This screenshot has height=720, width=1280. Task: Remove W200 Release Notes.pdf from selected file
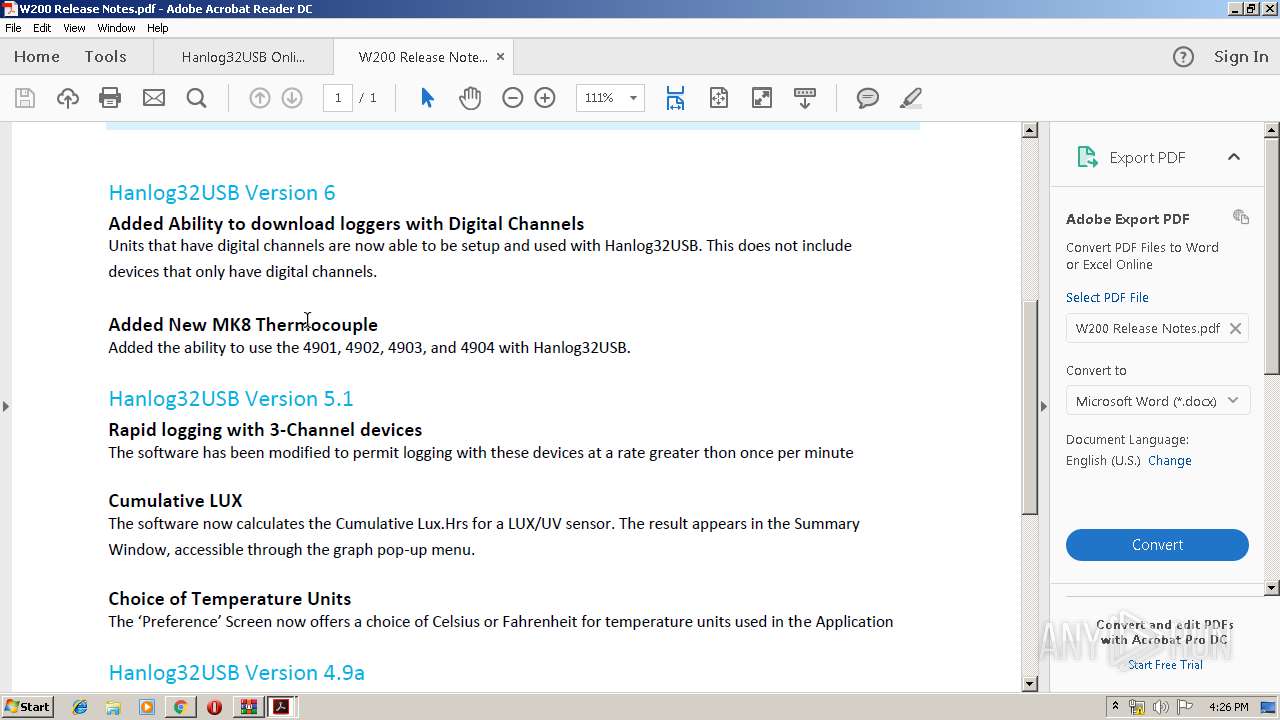[x=1235, y=328]
